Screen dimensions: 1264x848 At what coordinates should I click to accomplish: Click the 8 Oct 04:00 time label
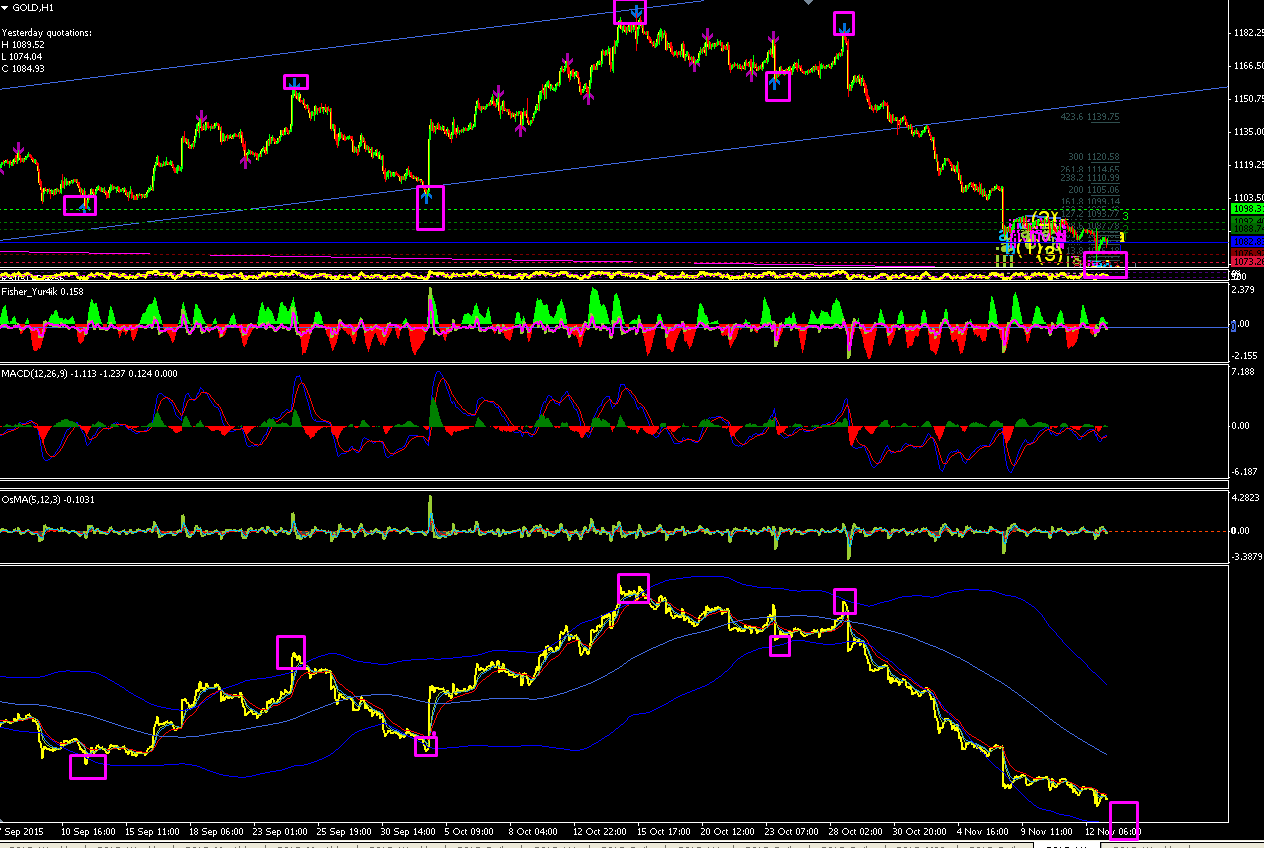pyautogui.click(x=533, y=831)
